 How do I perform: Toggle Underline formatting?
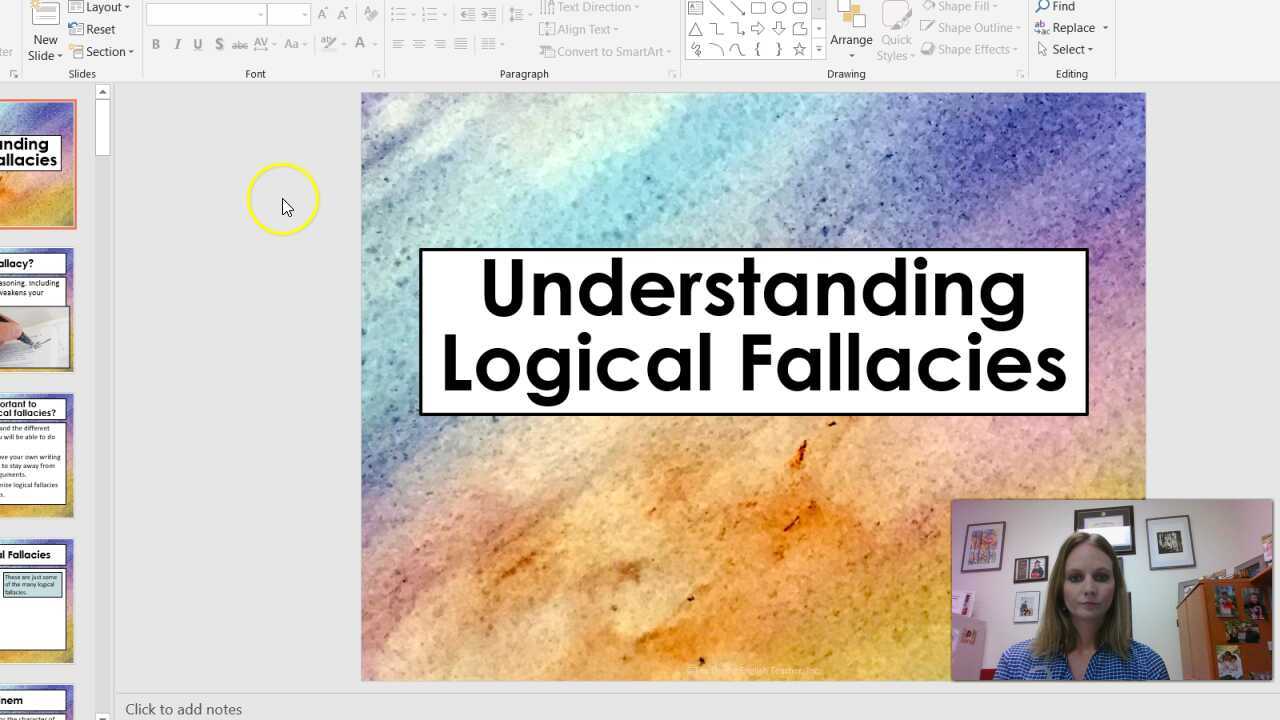pyautogui.click(x=197, y=44)
